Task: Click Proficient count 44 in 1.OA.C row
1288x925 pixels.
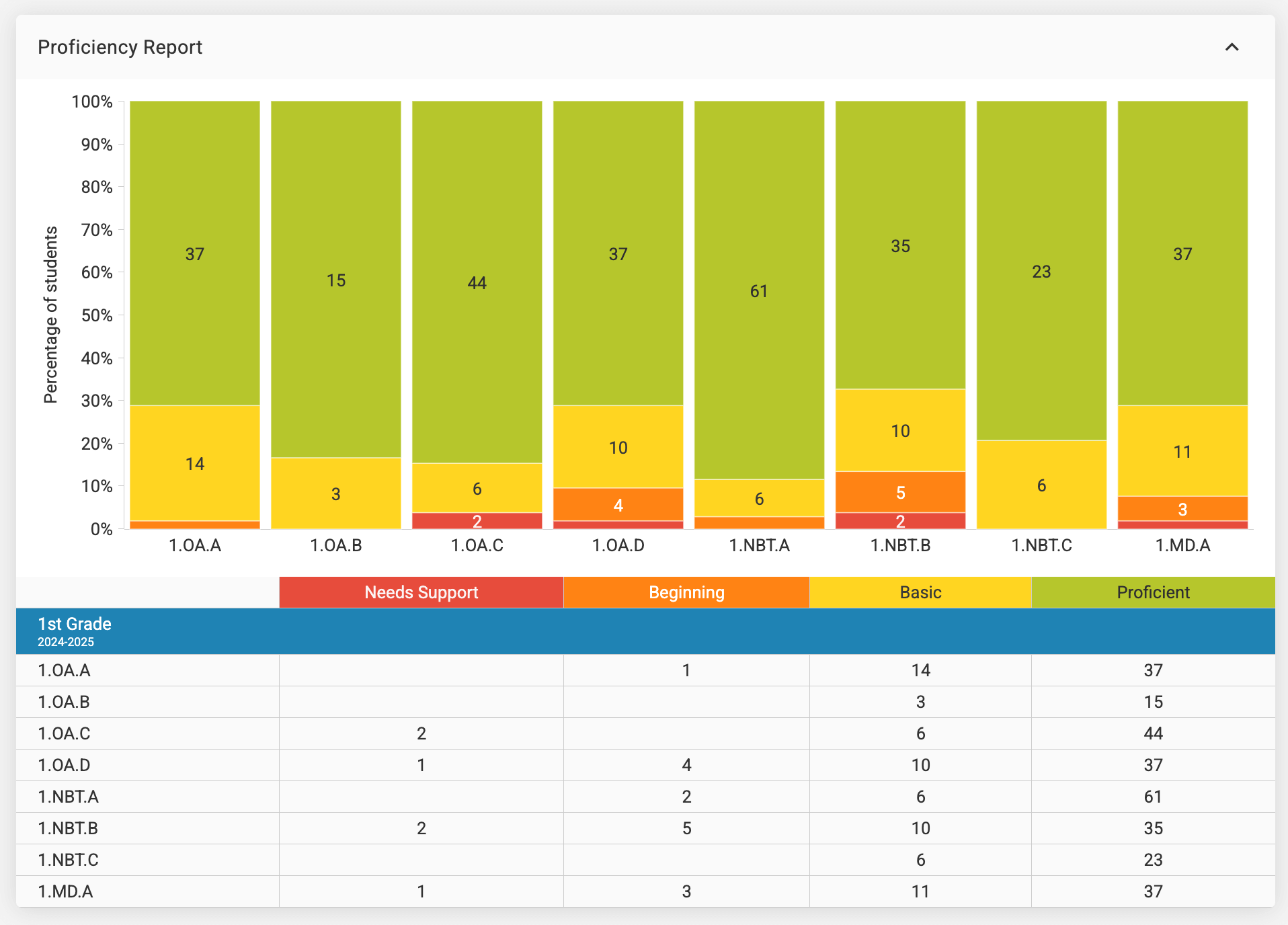Action: (x=1153, y=733)
